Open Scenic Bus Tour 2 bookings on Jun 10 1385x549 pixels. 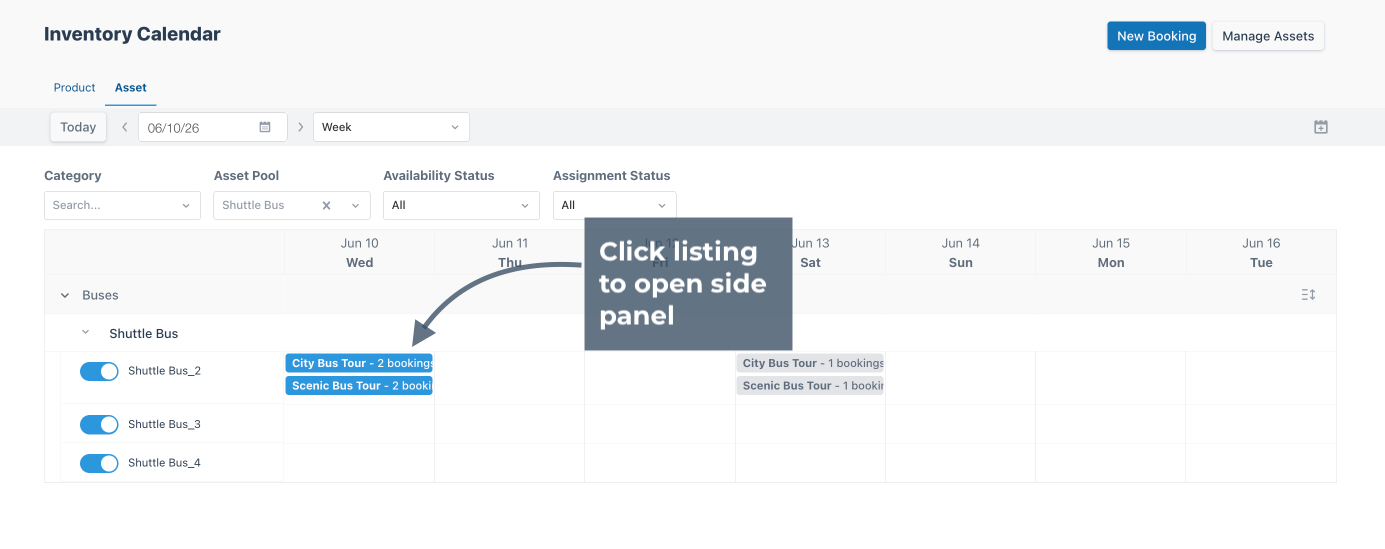click(x=359, y=386)
